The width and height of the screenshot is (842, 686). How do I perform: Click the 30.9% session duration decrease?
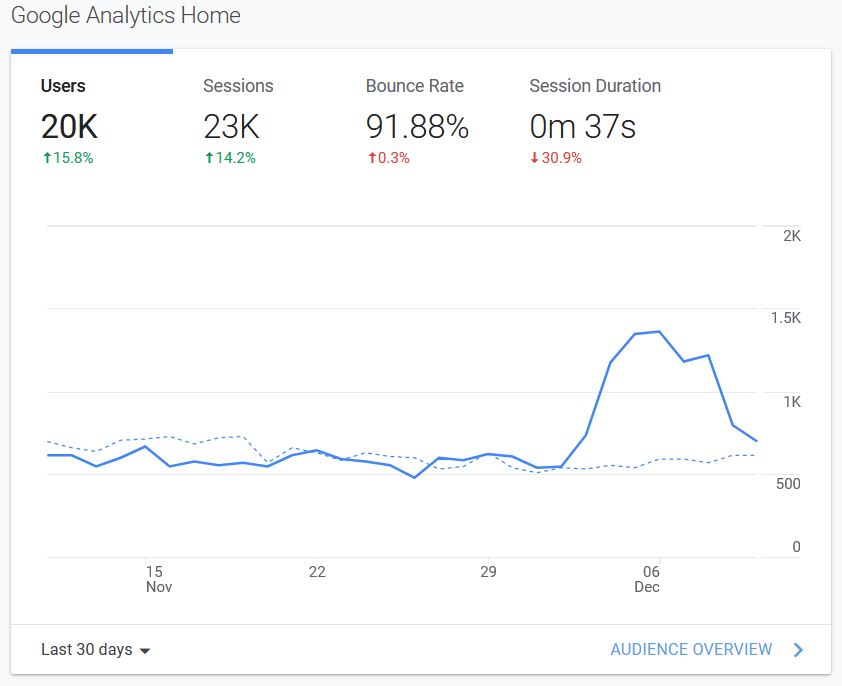(556, 158)
